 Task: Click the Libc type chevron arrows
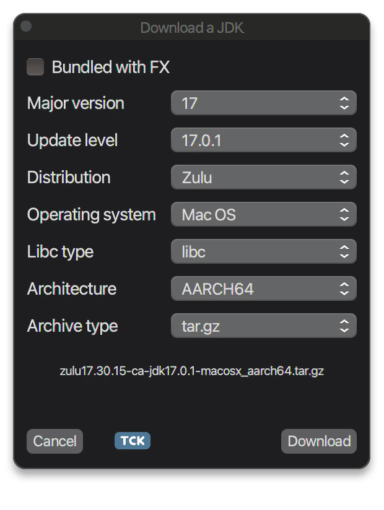coord(344,252)
